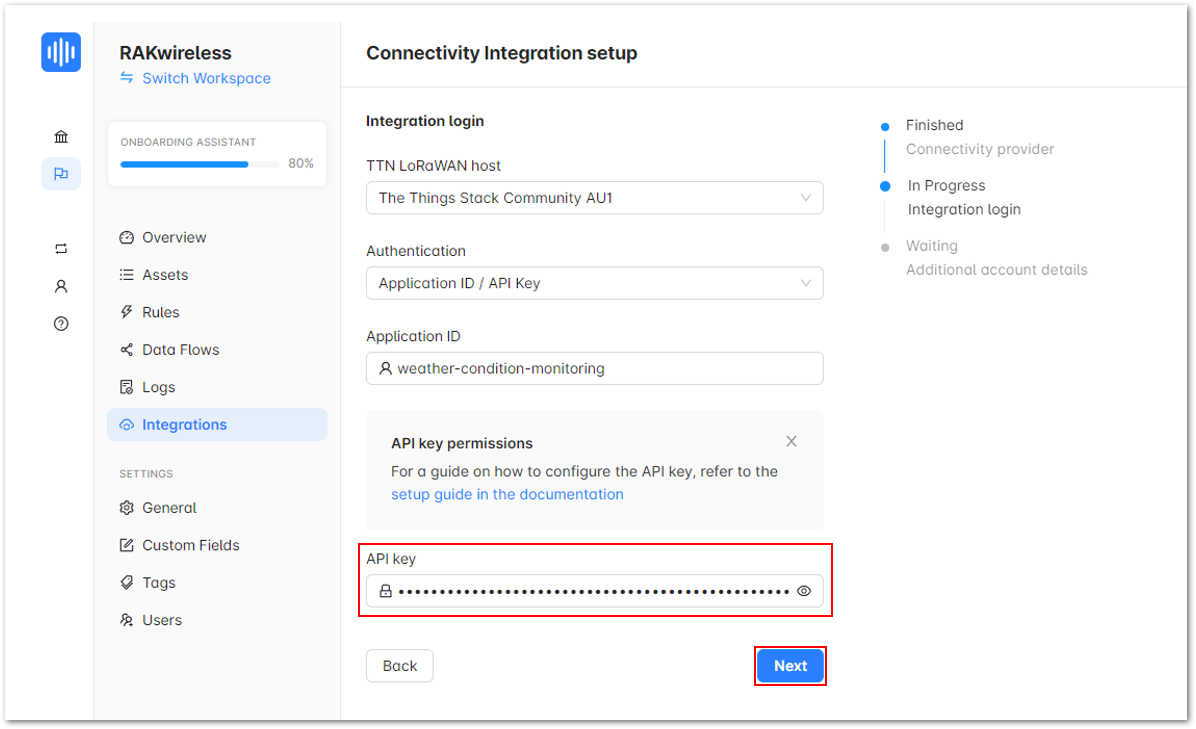
Task: Click the Next button
Action: 790,666
